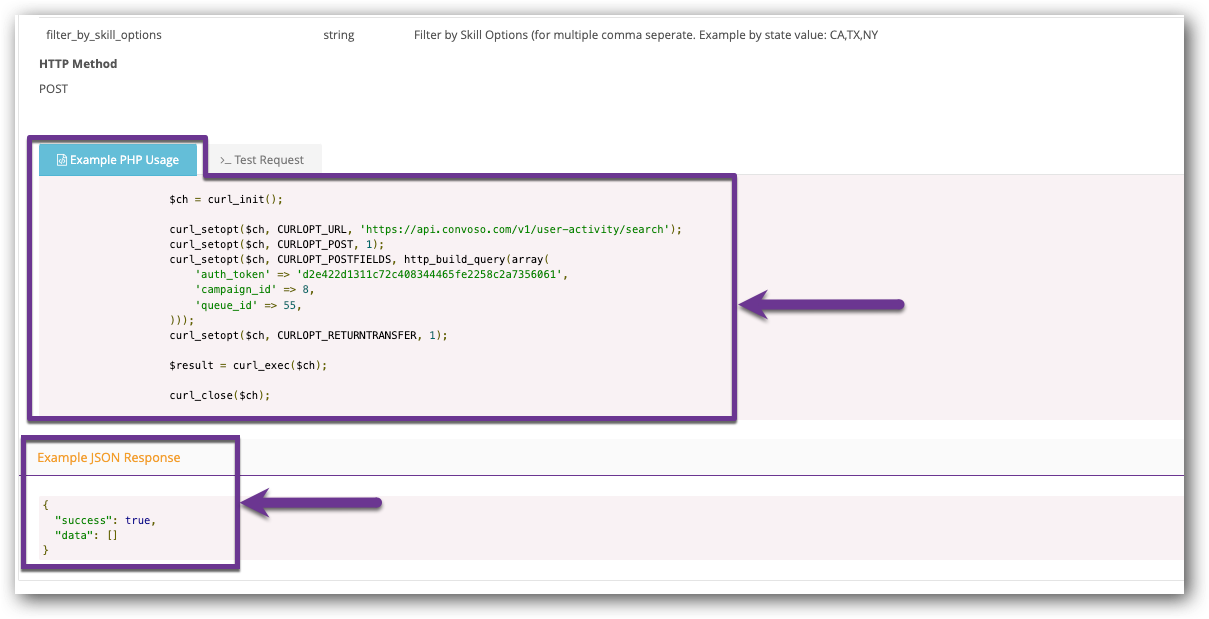Click the $ch = curl_init(); code line
The height and width of the screenshot is (619, 1209).
click(226, 199)
